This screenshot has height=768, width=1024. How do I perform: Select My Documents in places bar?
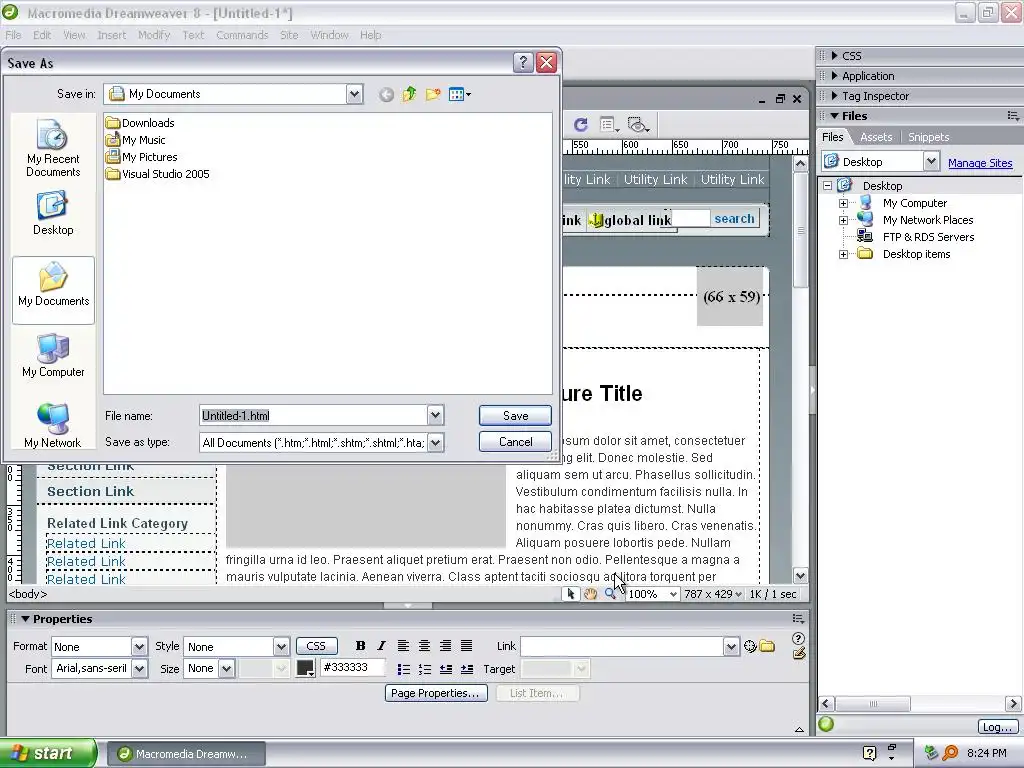[x=54, y=290]
